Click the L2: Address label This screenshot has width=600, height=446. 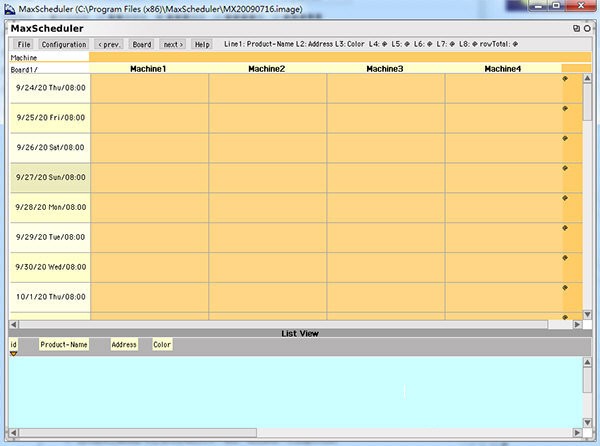(314, 44)
